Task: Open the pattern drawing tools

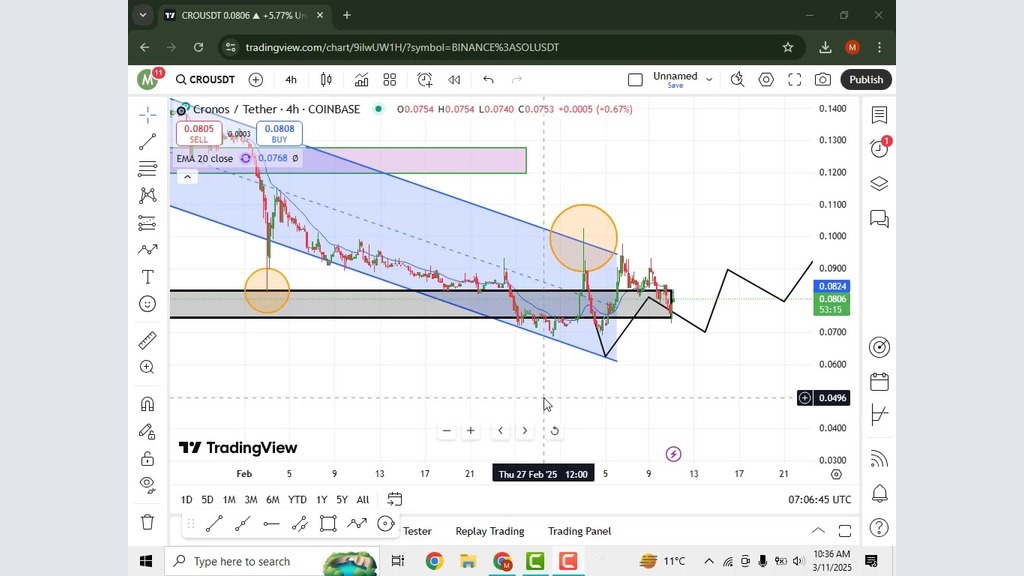Action: (x=148, y=195)
